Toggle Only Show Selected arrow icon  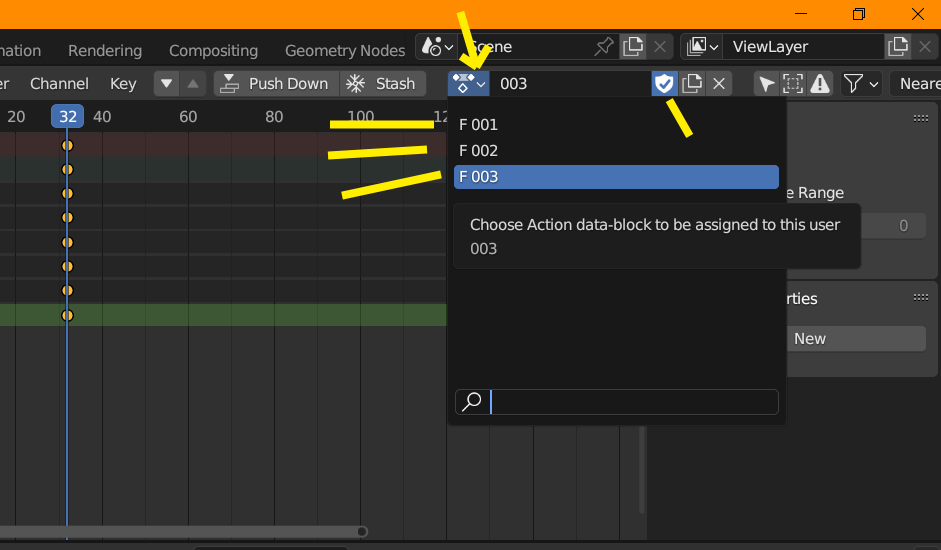click(766, 84)
